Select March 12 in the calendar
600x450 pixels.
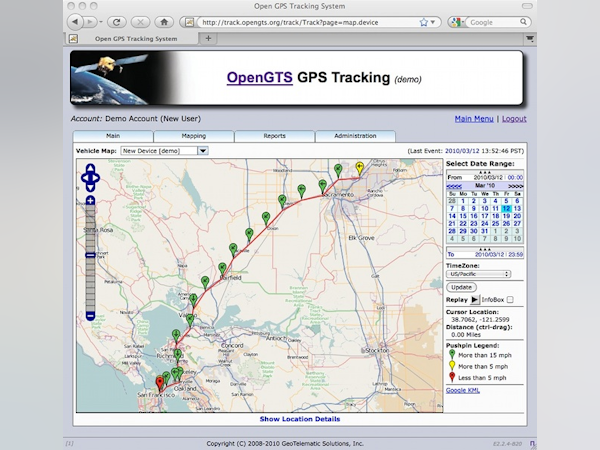tap(506, 209)
